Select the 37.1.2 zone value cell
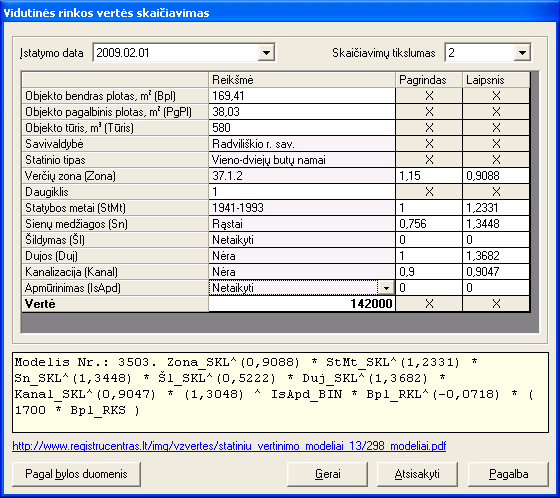The width and height of the screenshot is (560, 498). coord(302,176)
